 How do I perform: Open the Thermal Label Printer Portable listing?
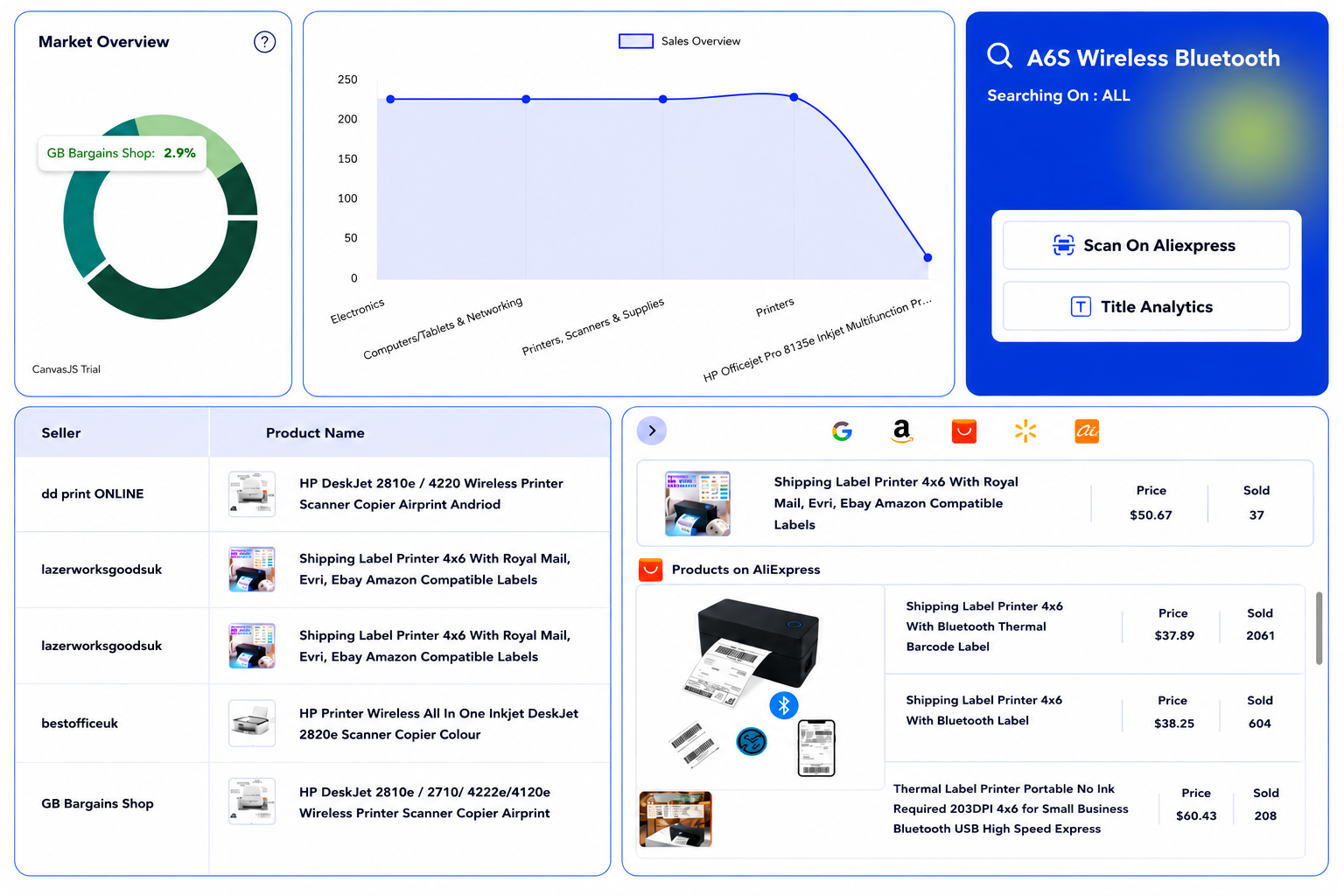click(1011, 808)
